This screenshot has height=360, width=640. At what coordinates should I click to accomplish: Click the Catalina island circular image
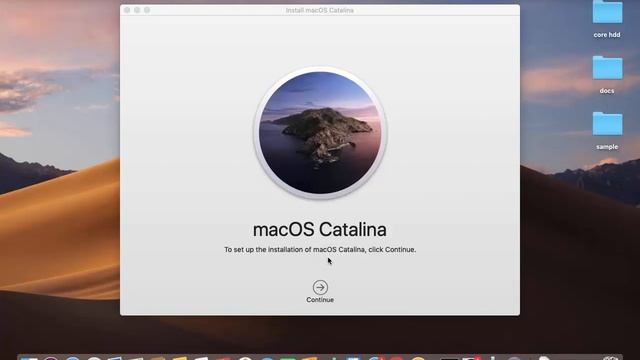pos(320,133)
